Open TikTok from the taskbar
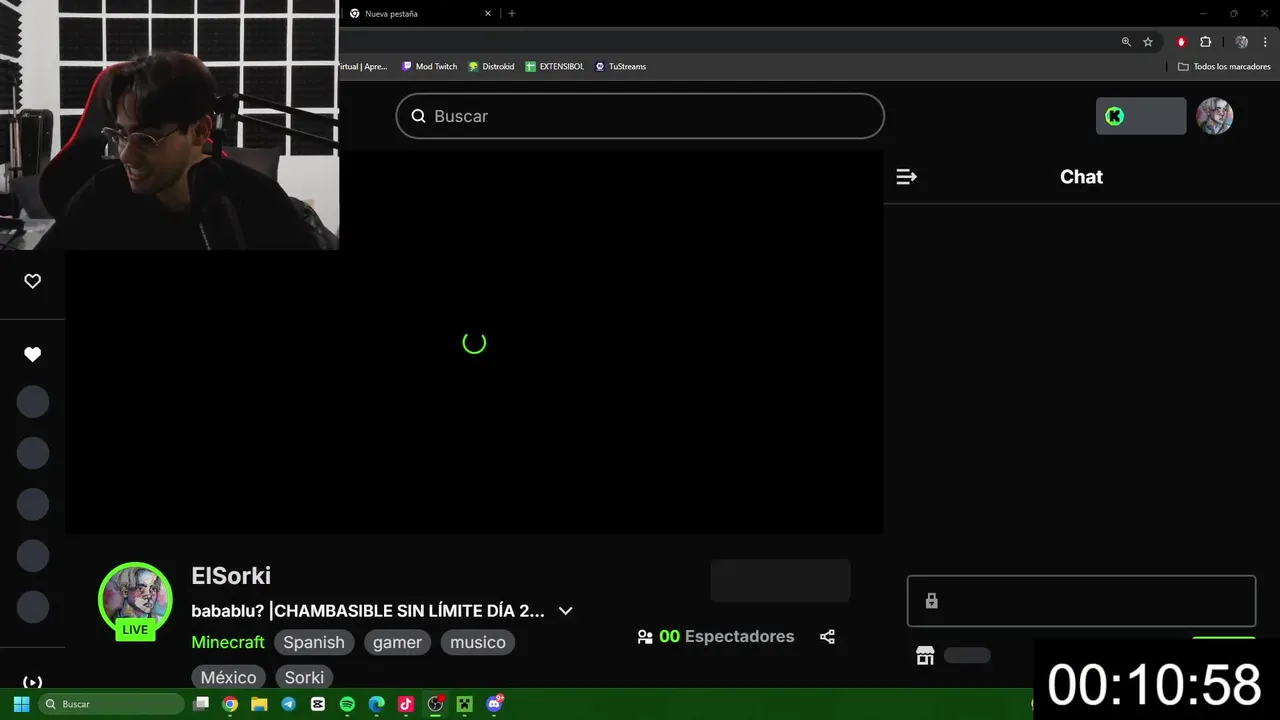 (x=405, y=704)
